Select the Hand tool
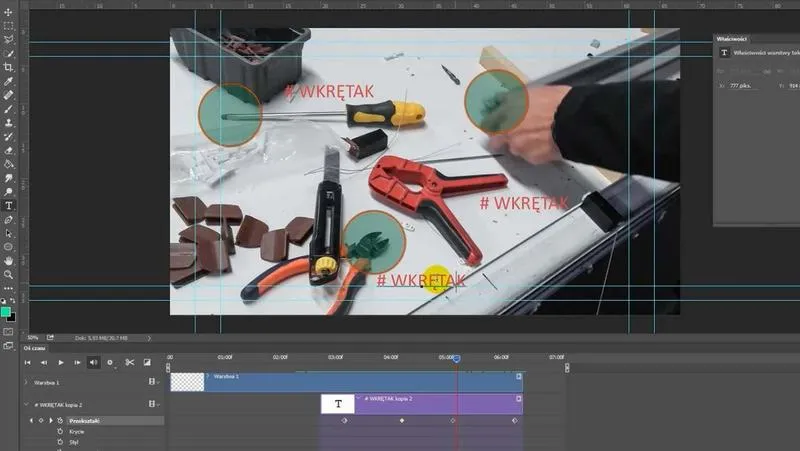Screen dimensions: 800x451 click(x=9, y=260)
